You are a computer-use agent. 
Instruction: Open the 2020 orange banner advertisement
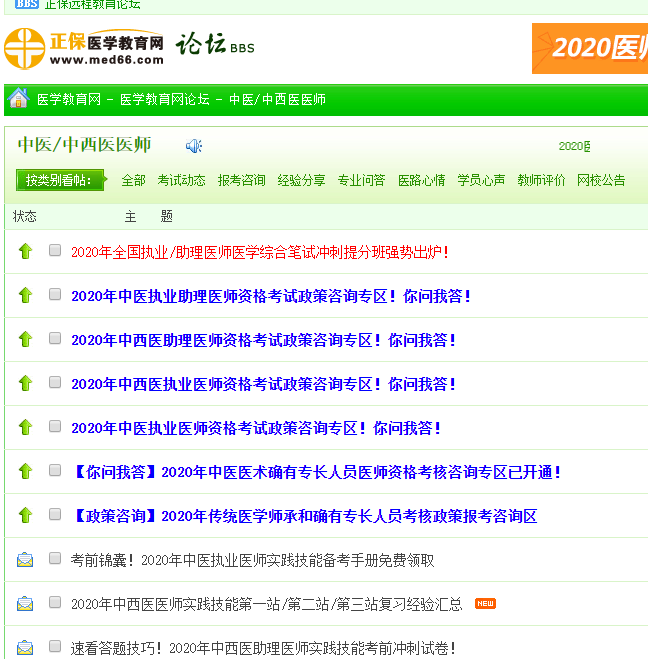590,48
